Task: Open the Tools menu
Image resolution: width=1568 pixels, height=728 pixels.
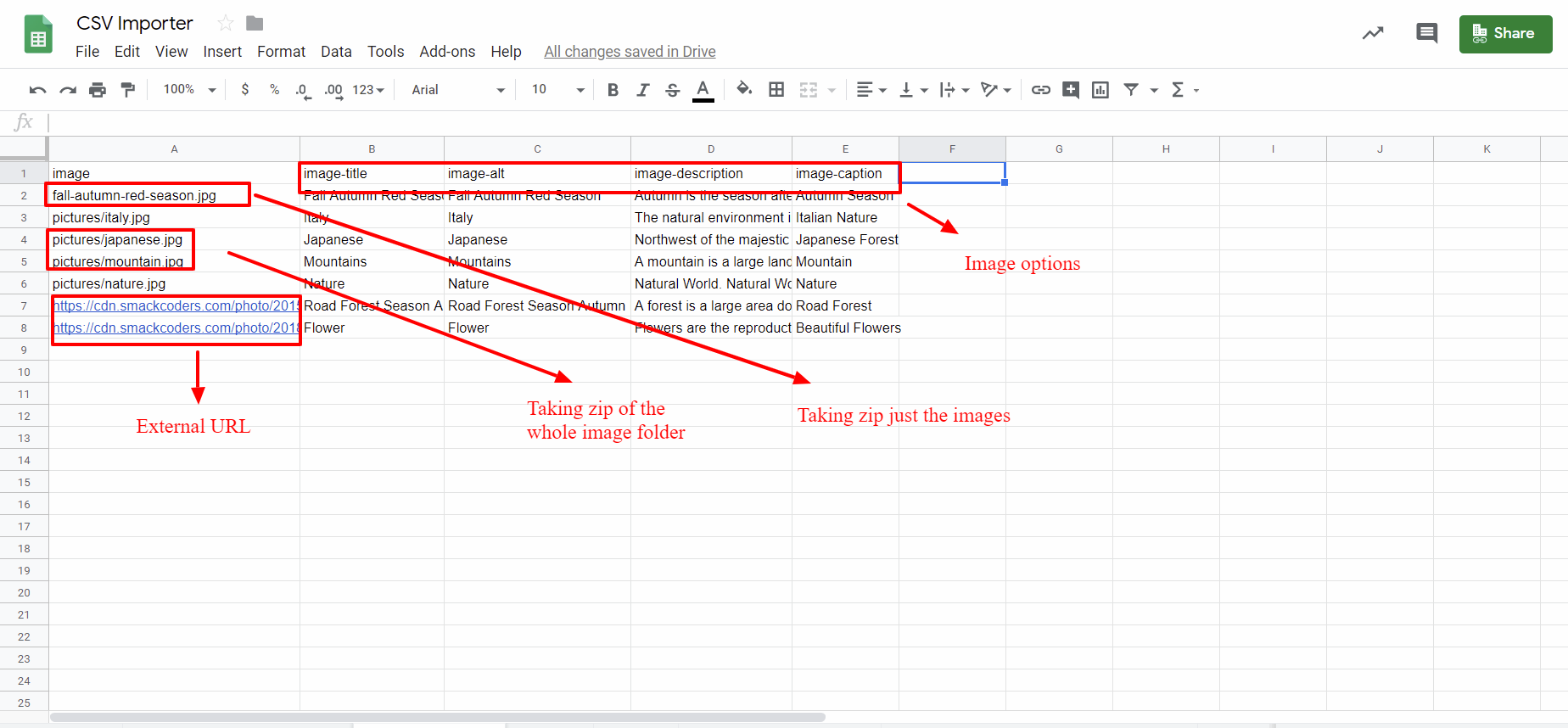Action: pos(385,52)
